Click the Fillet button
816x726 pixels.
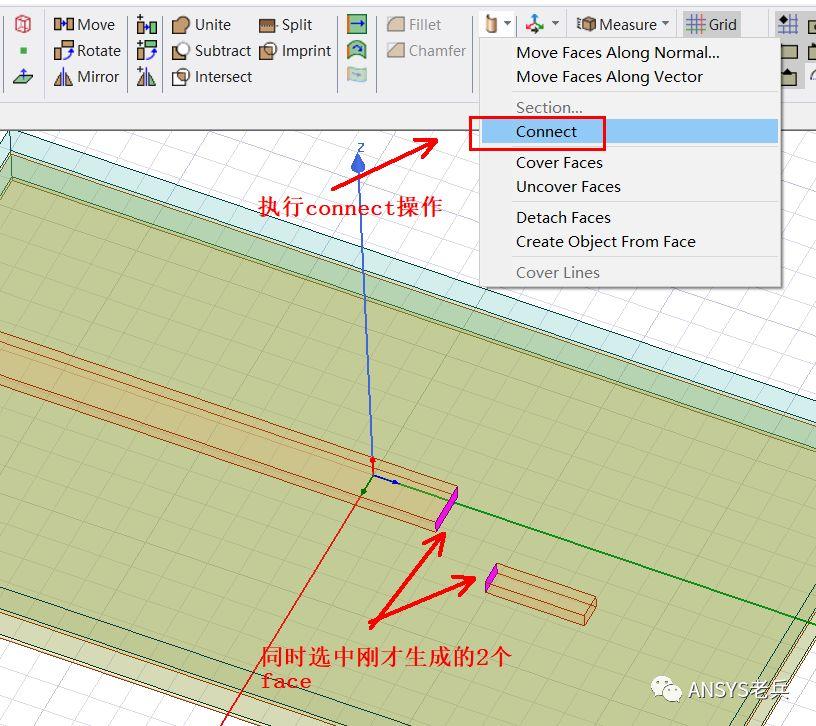[414, 24]
